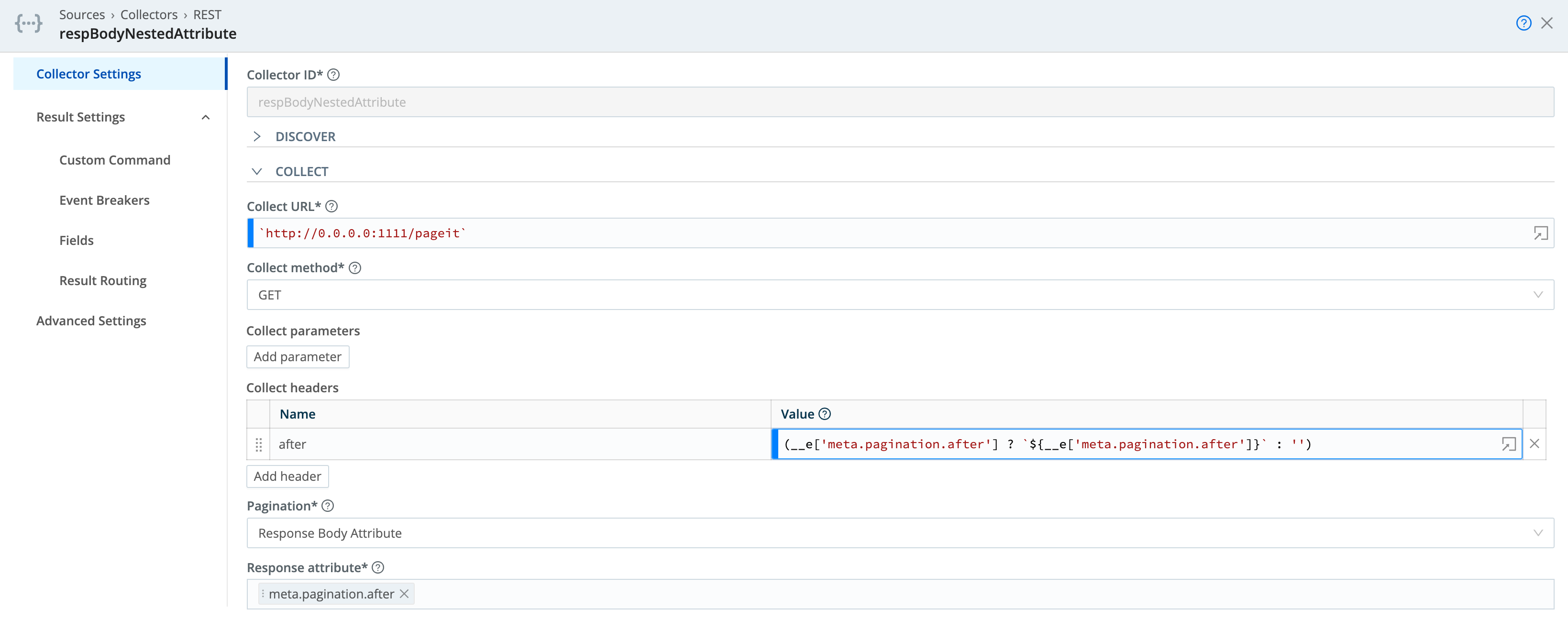Click the Response attribute help icon

377,568
